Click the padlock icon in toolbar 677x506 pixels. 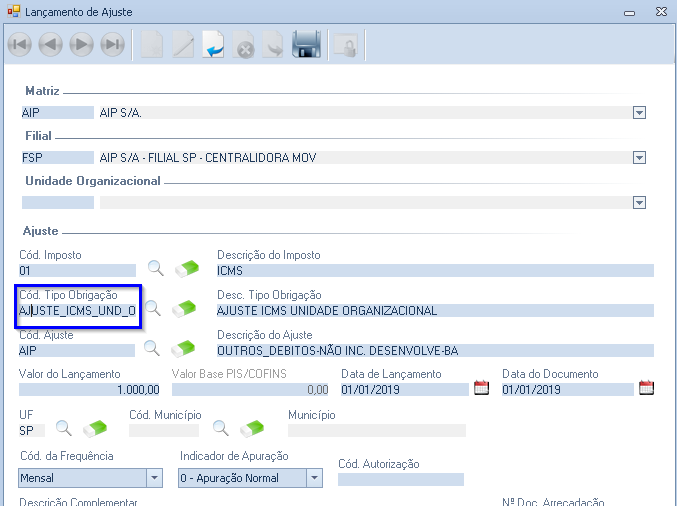click(x=345, y=45)
